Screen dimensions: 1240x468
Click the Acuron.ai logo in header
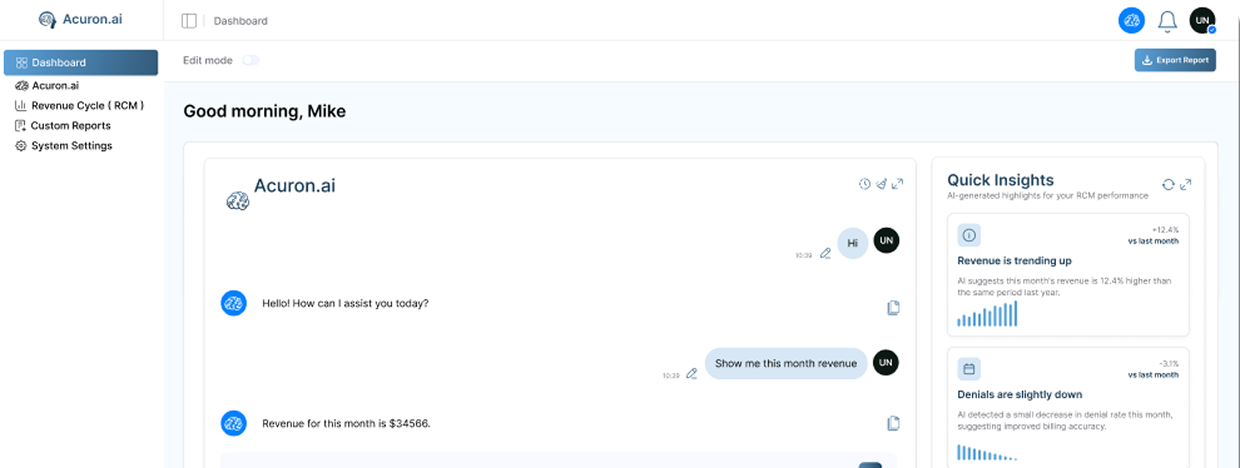pos(80,20)
